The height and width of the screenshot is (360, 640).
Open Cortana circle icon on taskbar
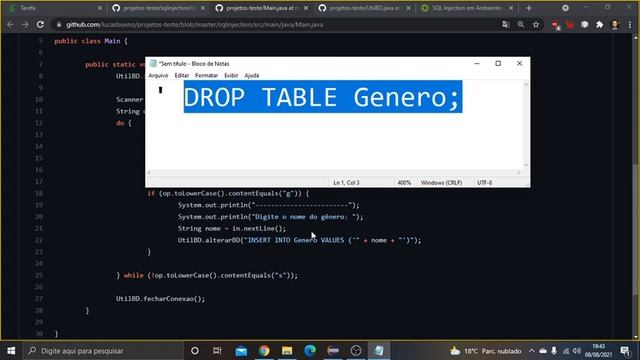point(195,351)
